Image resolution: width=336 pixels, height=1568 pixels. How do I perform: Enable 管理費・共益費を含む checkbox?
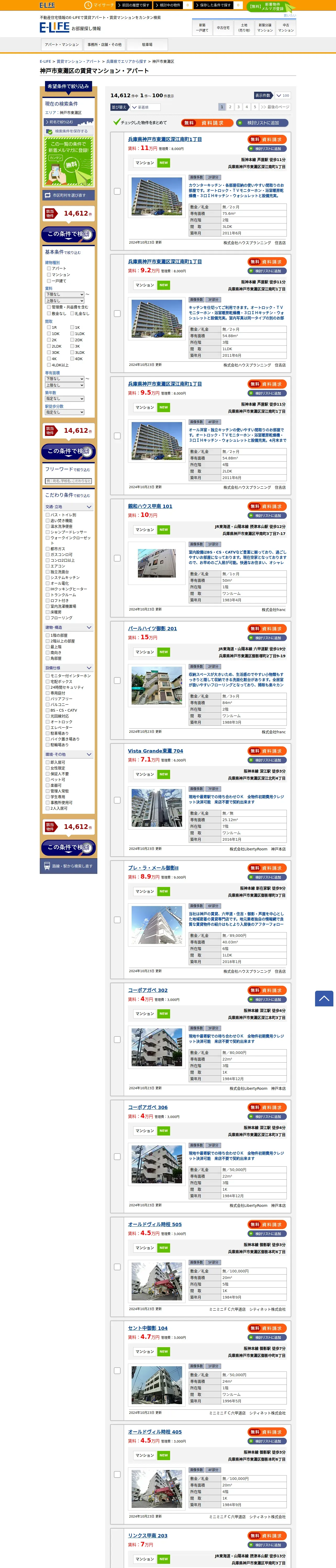[x=49, y=307]
